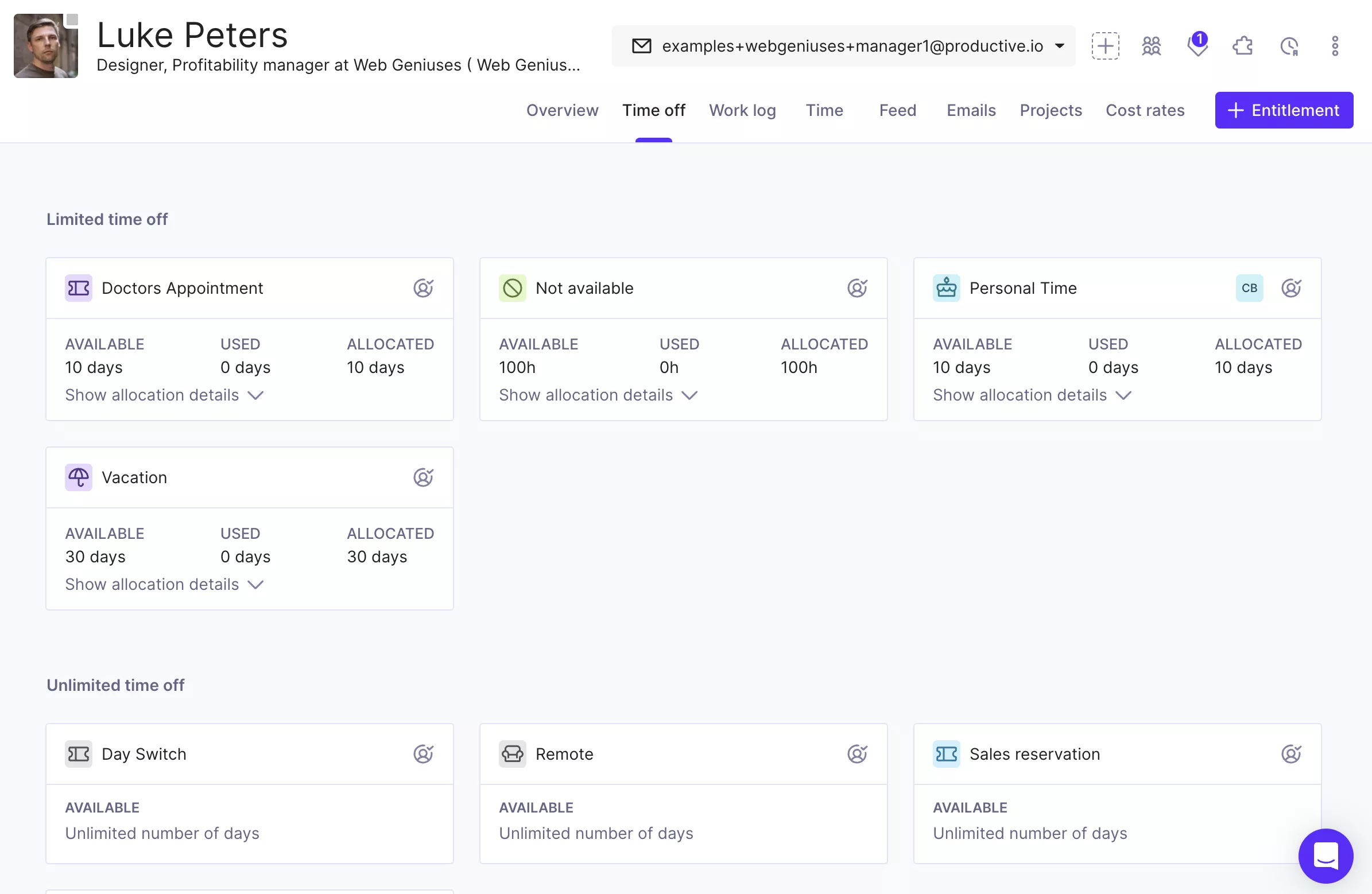
Task: Click approver icon on Not available card
Action: coord(857,287)
